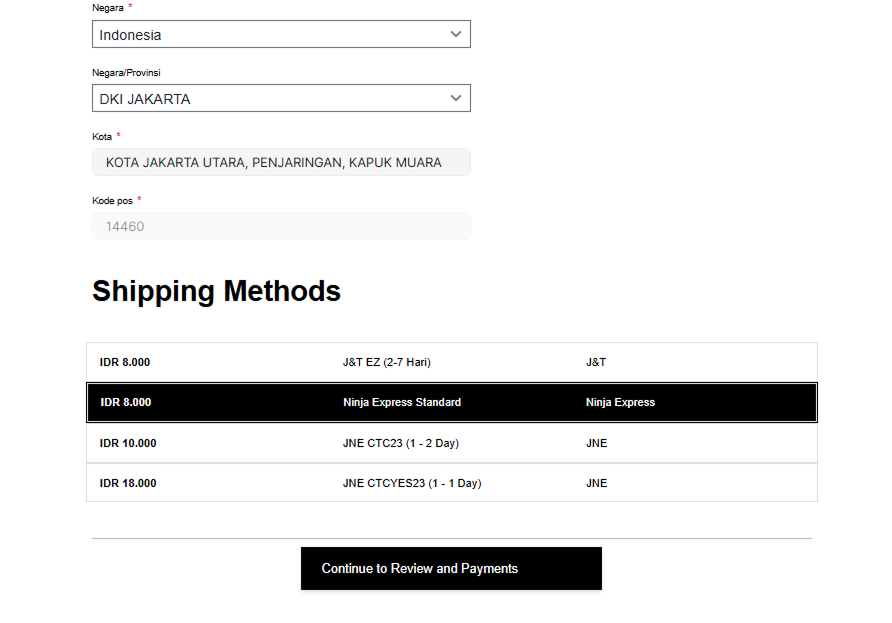Click the IDR 8.000 price in the highlighted Ninja row
This screenshot has width=892, height=623.
click(x=126, y=402)
